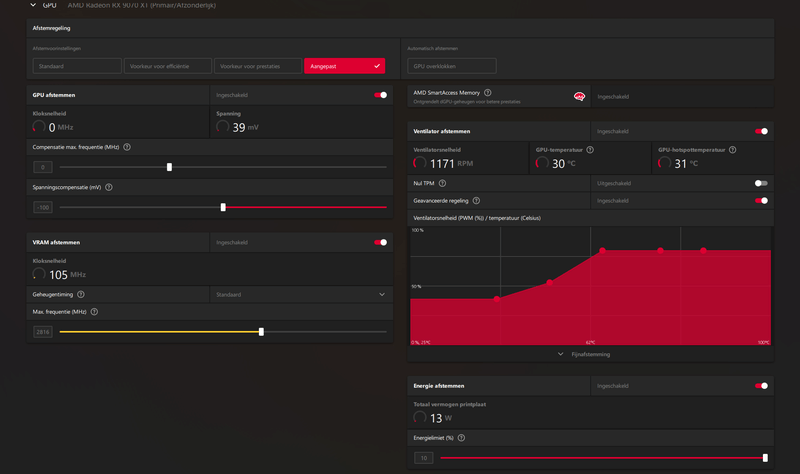This screenshot has height=474, width=800.
Task: Expand Fijnafstemming under fan curve
Action: [x=584, y=354]
